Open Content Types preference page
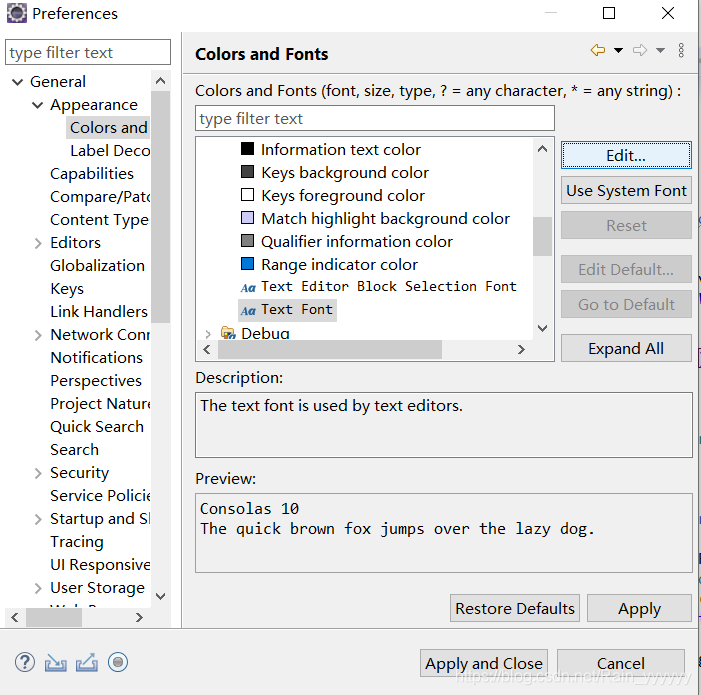701x695 pixels. click(99, 220)
